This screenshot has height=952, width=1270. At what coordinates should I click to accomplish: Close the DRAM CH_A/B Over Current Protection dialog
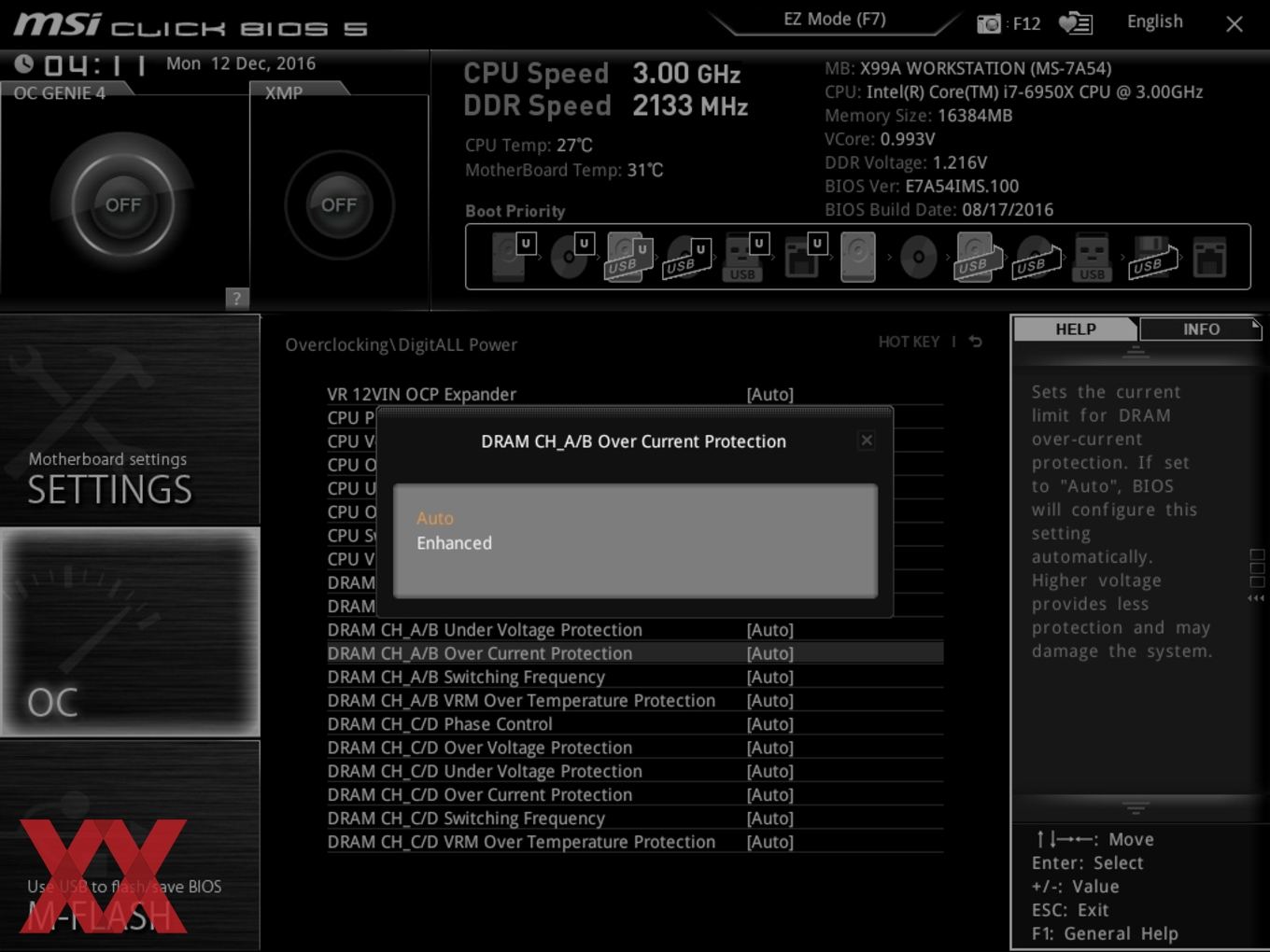[x=867, y=440]
